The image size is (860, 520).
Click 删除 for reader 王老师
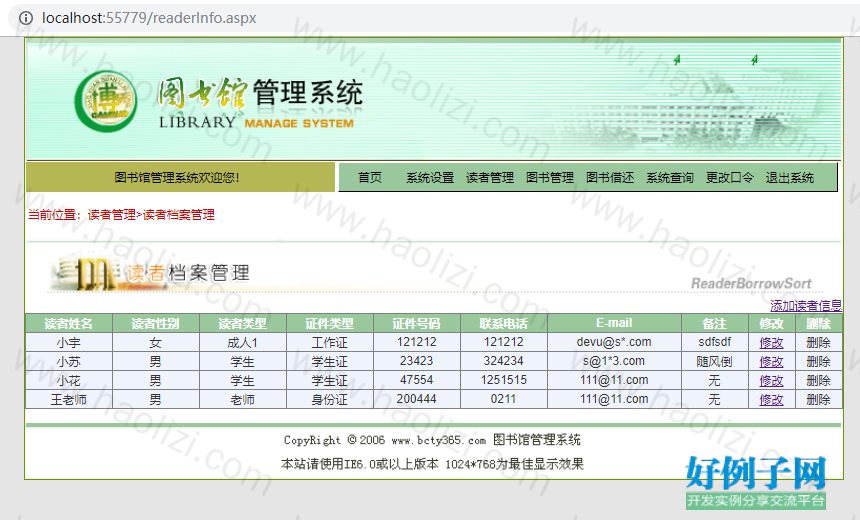point(818,400)
